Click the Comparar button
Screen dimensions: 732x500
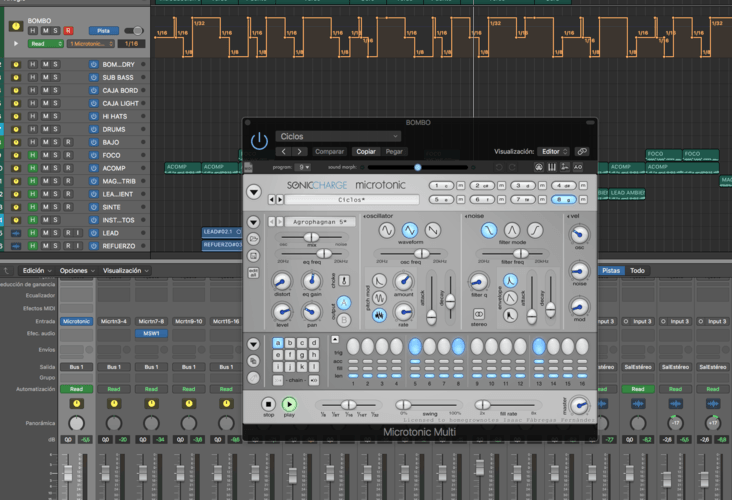(x=329, y=151)
